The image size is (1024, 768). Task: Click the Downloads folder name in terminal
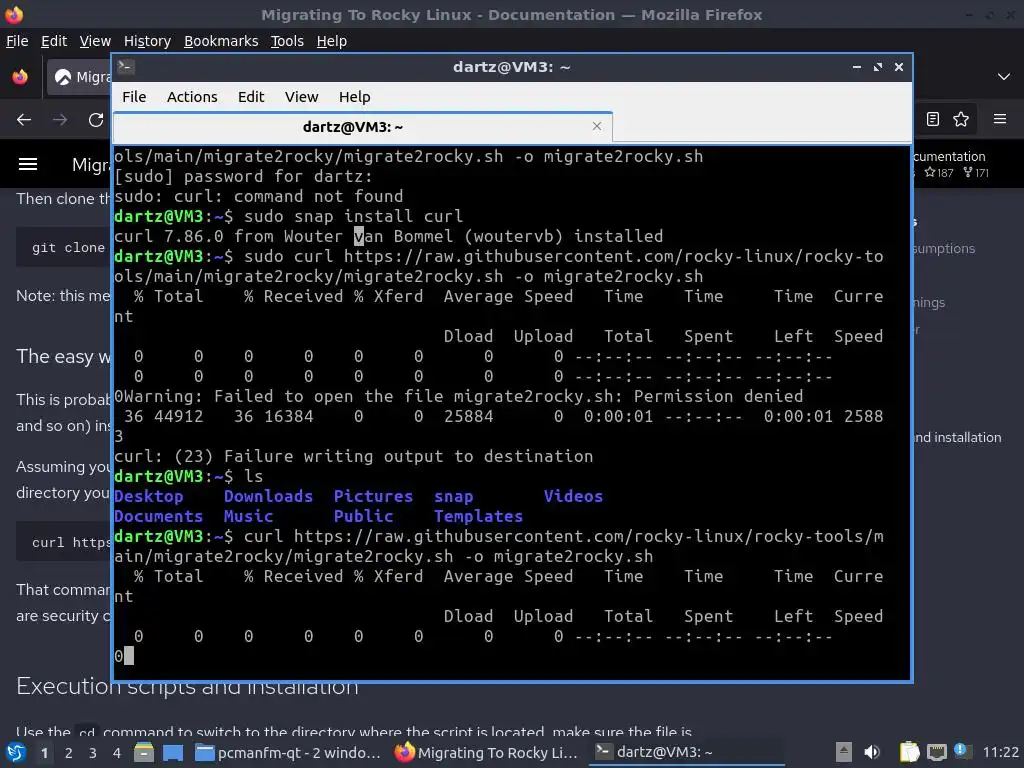pyautogui.click(x=268, y=496)
